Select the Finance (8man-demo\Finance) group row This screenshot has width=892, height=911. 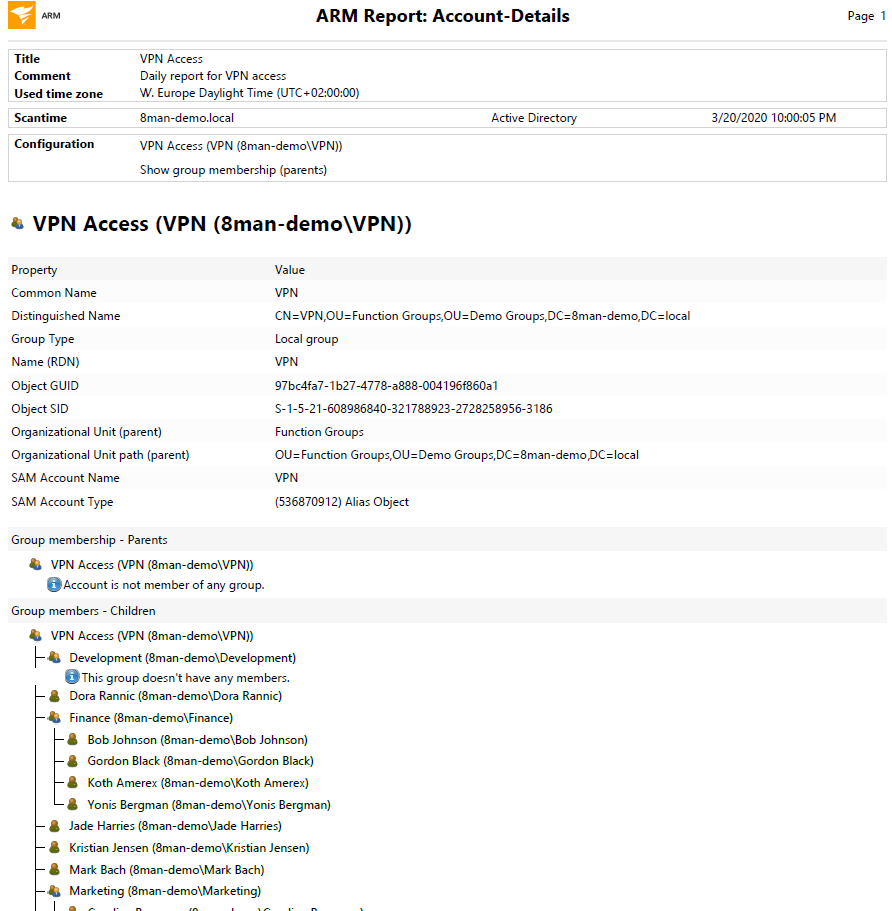(x=151, y=718)
